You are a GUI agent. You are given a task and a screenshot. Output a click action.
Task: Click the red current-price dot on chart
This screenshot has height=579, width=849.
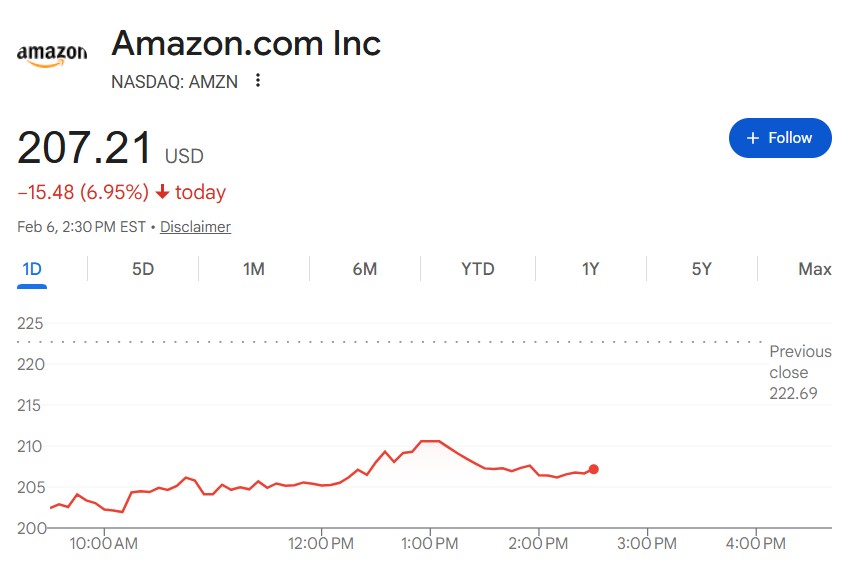[x=594, y=469]
